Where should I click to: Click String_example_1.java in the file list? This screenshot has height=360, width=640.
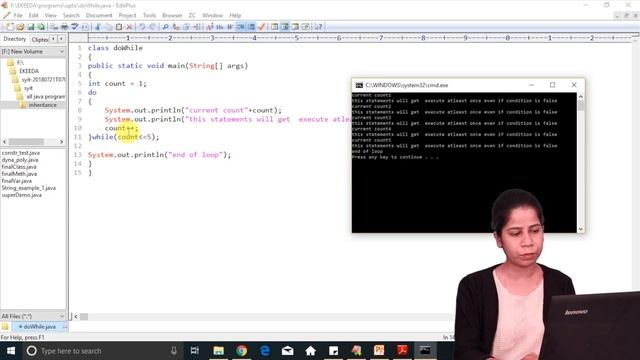click(x=29, y=188)
